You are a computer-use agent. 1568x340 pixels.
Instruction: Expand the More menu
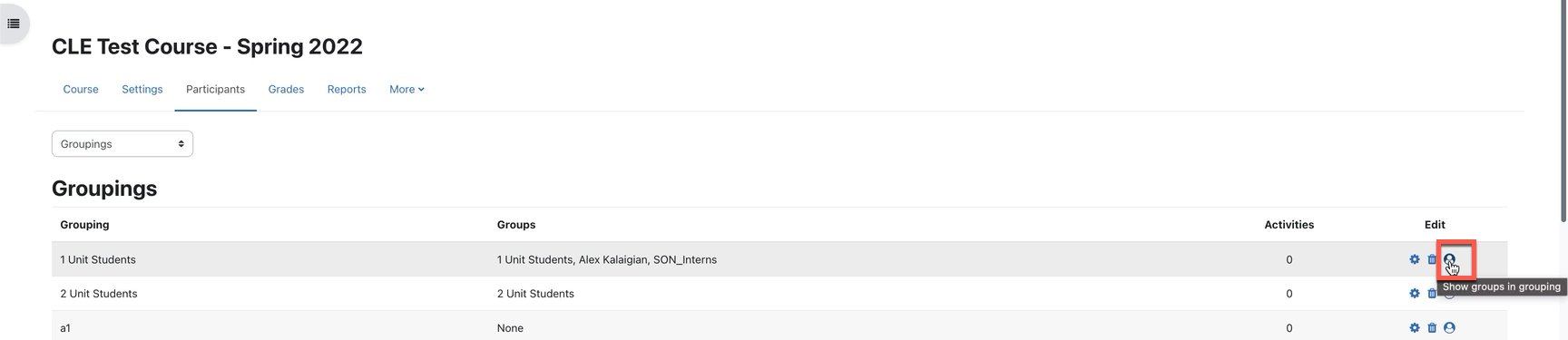click(x=407, y=89)
